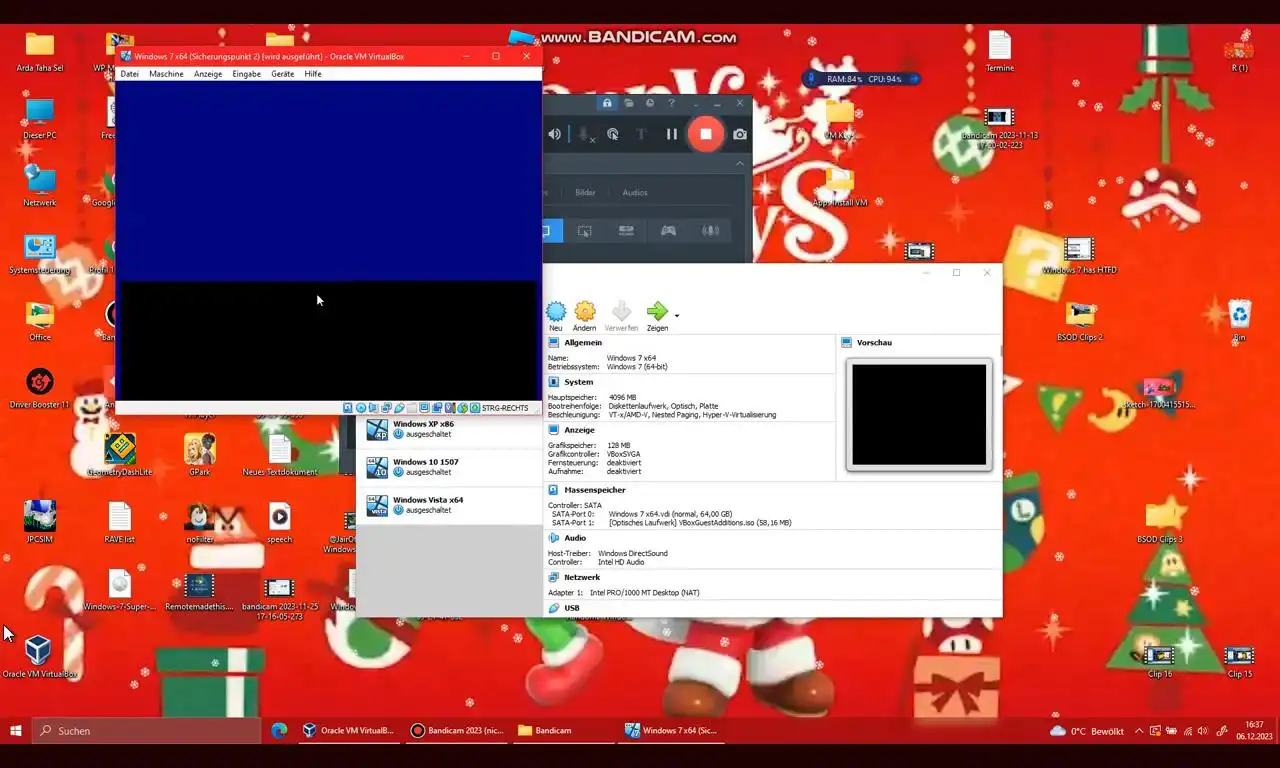Select Driver Booster 11 desktop icon
1280x768 pixels.
(39, 389)
